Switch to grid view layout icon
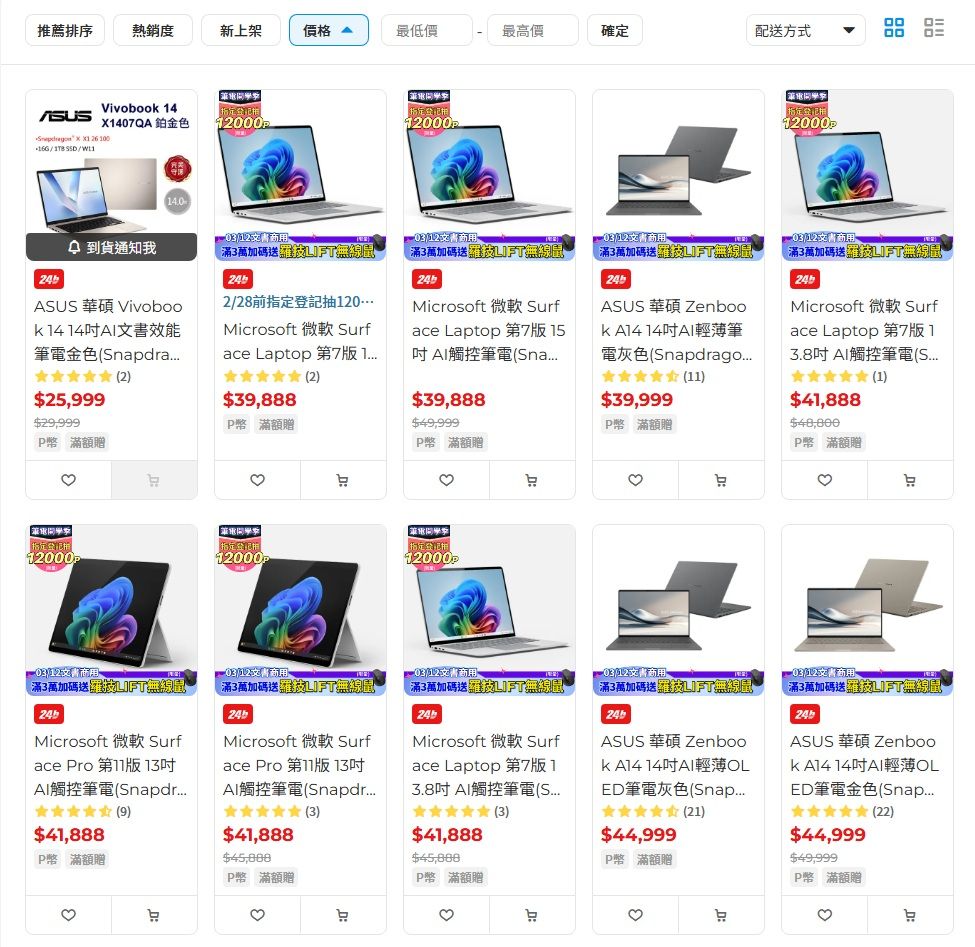The height and width of the screenshot is (947, 975). (x=894, y=28)
